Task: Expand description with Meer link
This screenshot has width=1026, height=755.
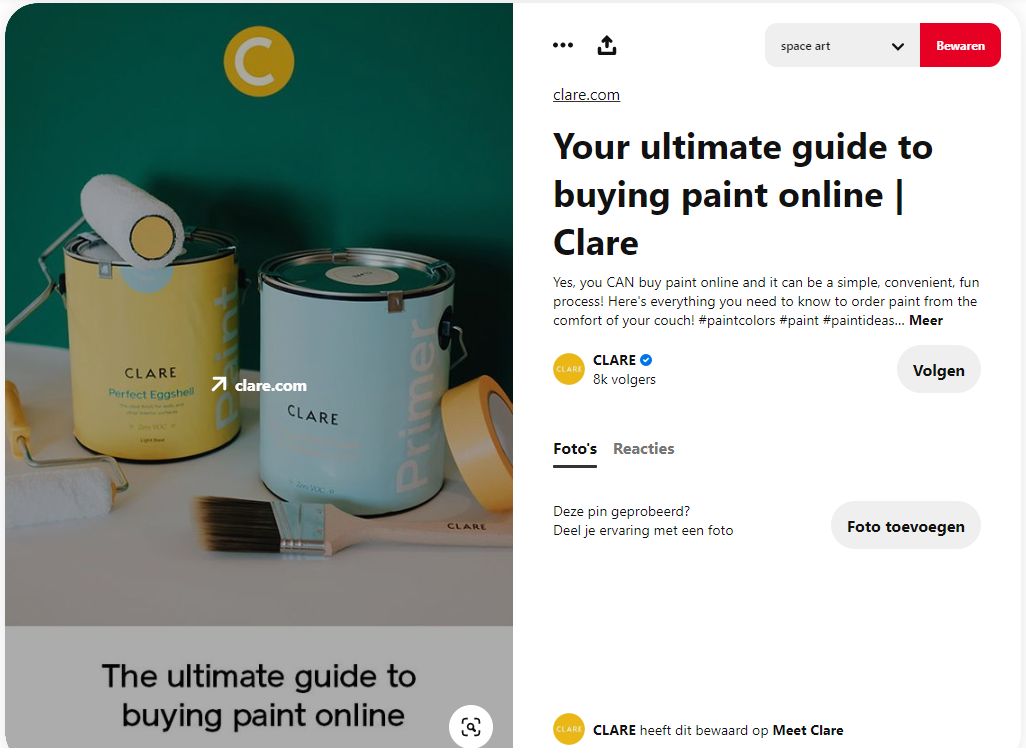Action: tap(925, 320)
